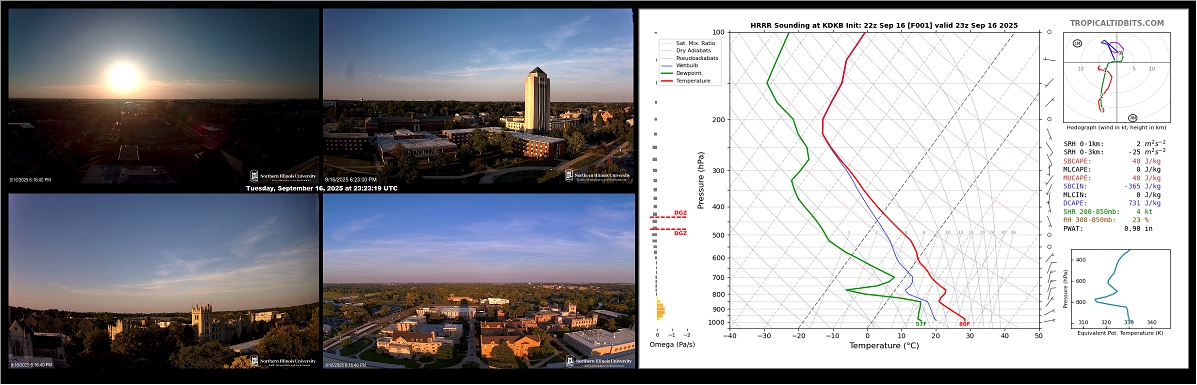Click the NIU logo in the tower webcam

[598, 176]
